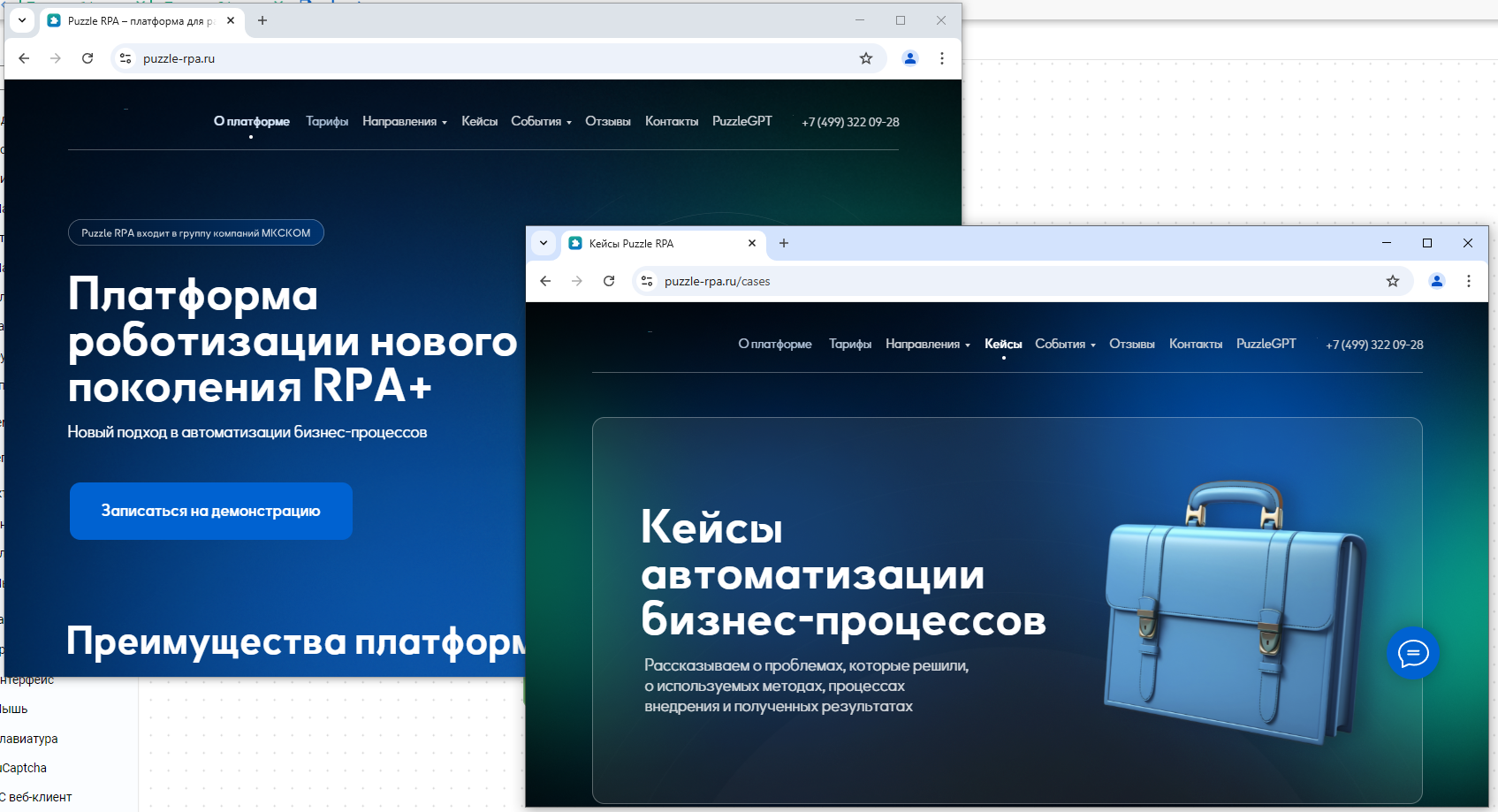Close the Puzzle RPA – платформа tab
This screenshot has width=1498, height=812.
pos(231,20)
